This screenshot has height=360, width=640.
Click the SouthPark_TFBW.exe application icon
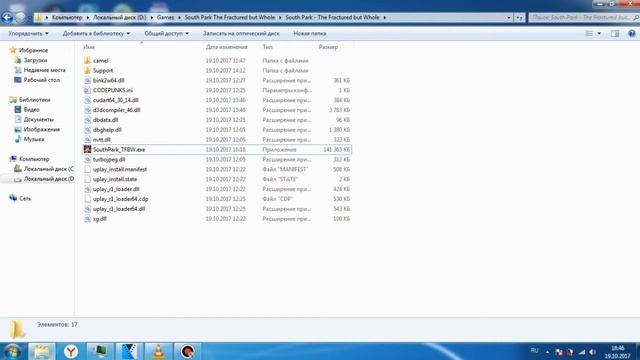tap(87, 149)
